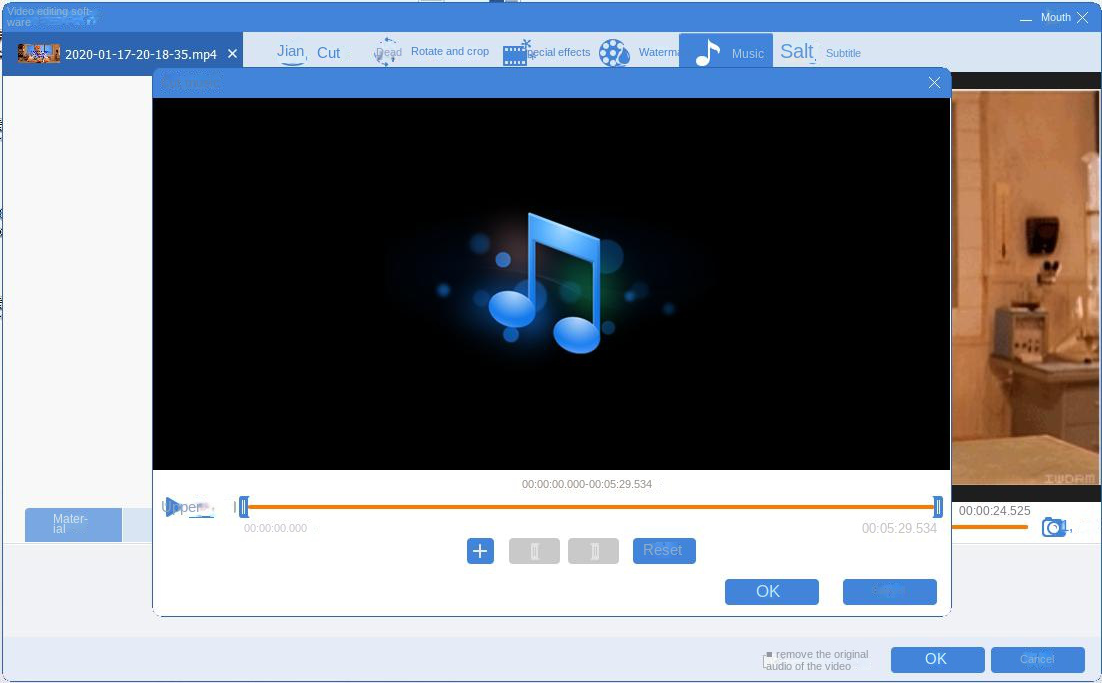Reset the audio trim selection
This screenshot has height=683, width=1102.
pyautogui.click(x=664, y=551)
